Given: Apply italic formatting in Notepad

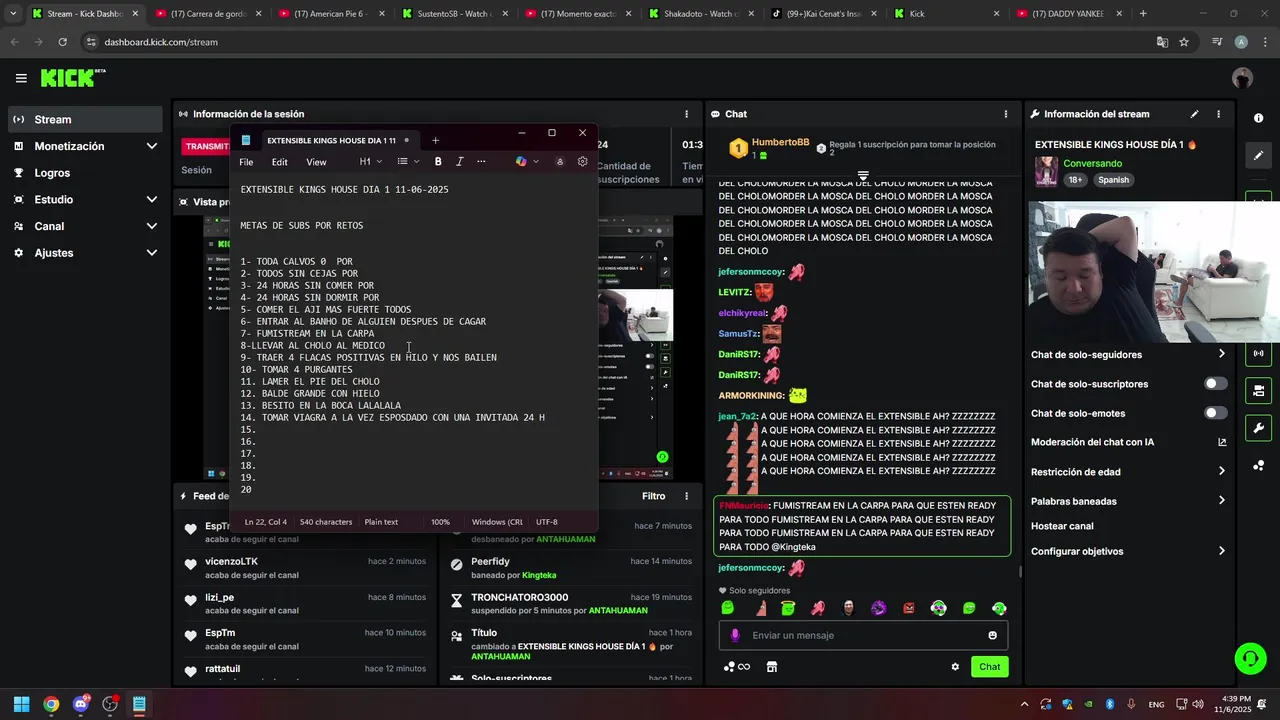Looking at the screenshot, I should coord(459,161).
